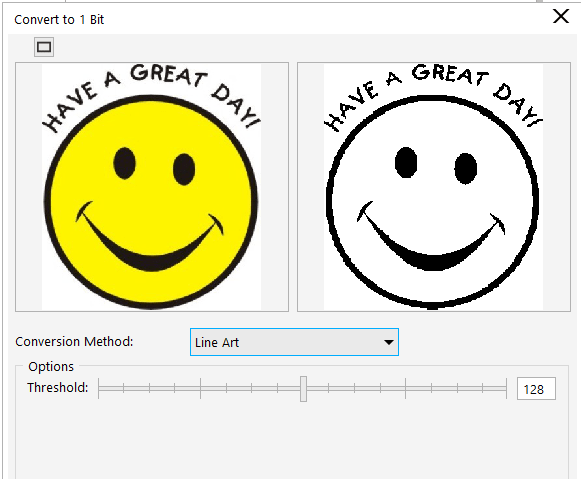Click the Conversion Method label

pos(74,342)
